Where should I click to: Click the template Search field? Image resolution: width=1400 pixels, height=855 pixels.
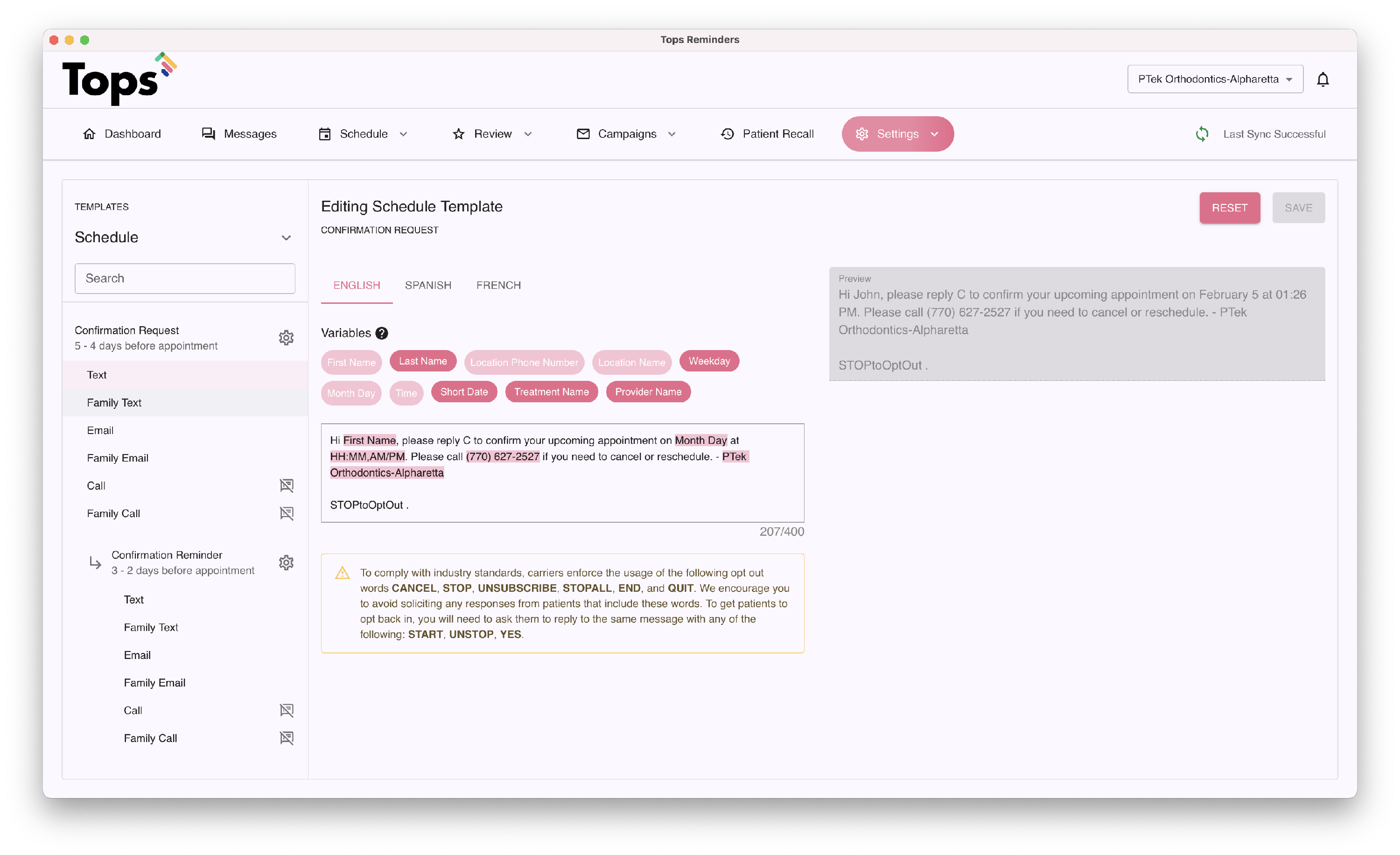(x=185, y=278)
